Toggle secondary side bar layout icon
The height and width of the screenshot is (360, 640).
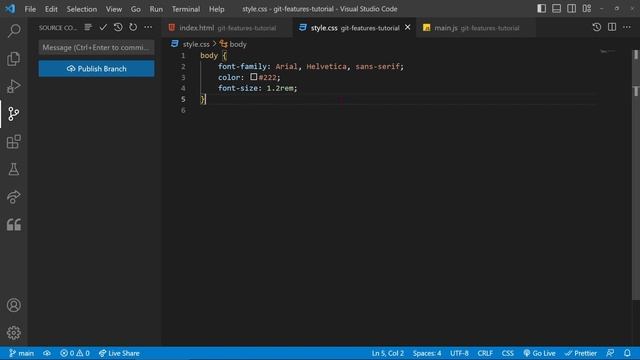click(571, 9)
